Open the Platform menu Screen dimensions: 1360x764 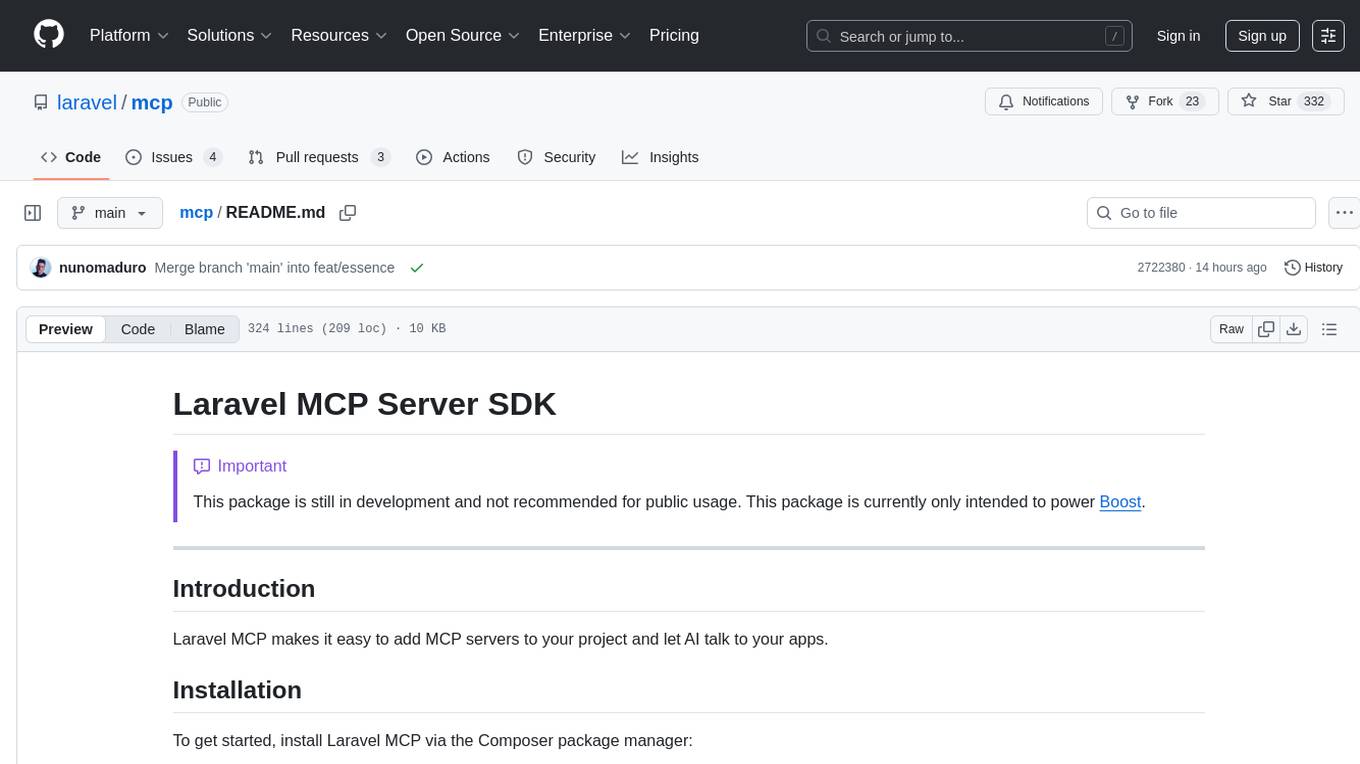(x=129, y=35)
